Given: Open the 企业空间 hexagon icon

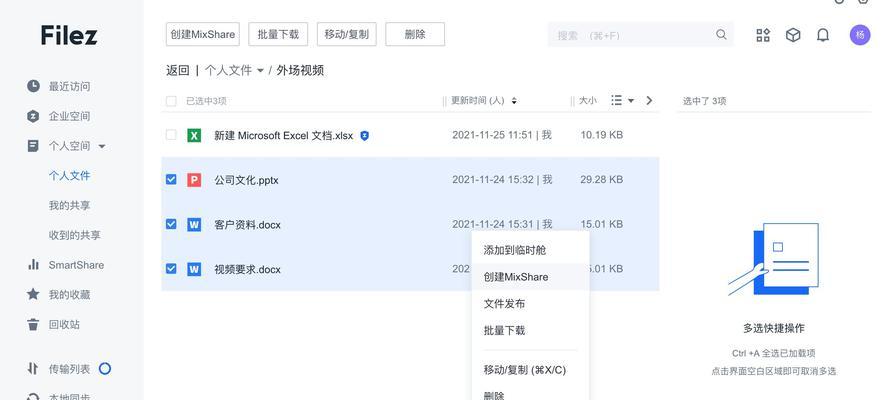Looking at the screenshot, I should (x=33, y=116).
